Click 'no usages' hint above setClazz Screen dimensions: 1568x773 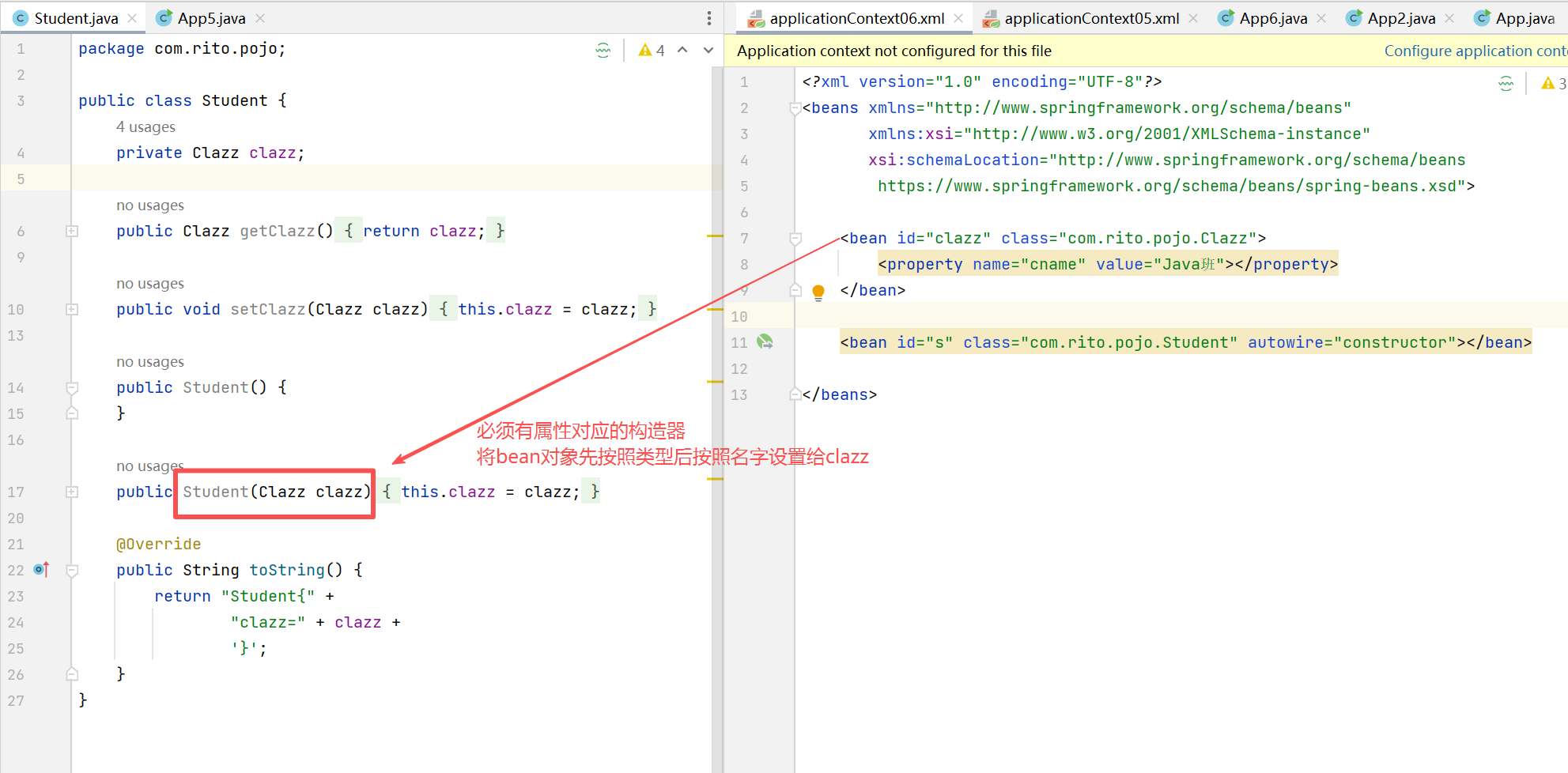pyautogui.click(x=149, y=283)
